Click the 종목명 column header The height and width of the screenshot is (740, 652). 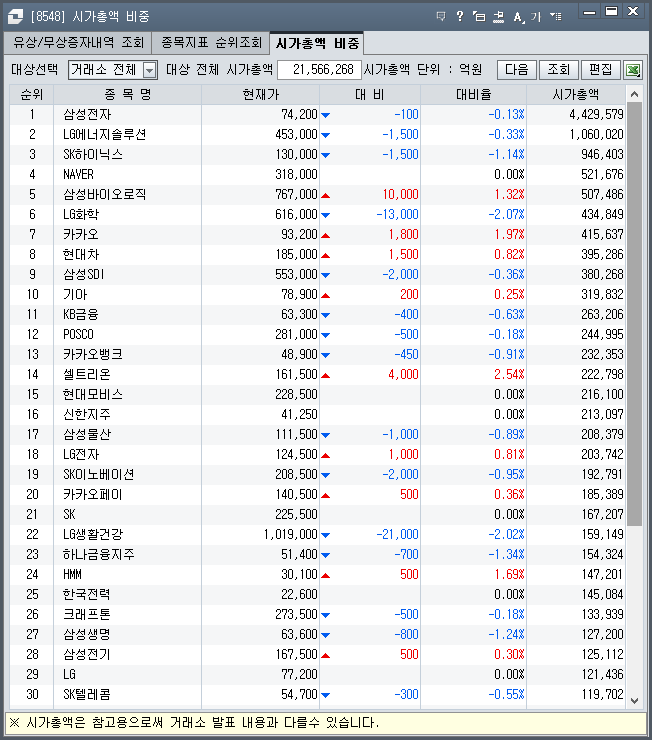[127, 95]
